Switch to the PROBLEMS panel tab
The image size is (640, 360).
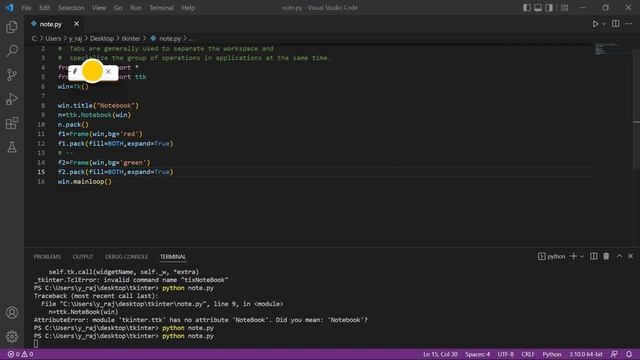pos(47,257)
